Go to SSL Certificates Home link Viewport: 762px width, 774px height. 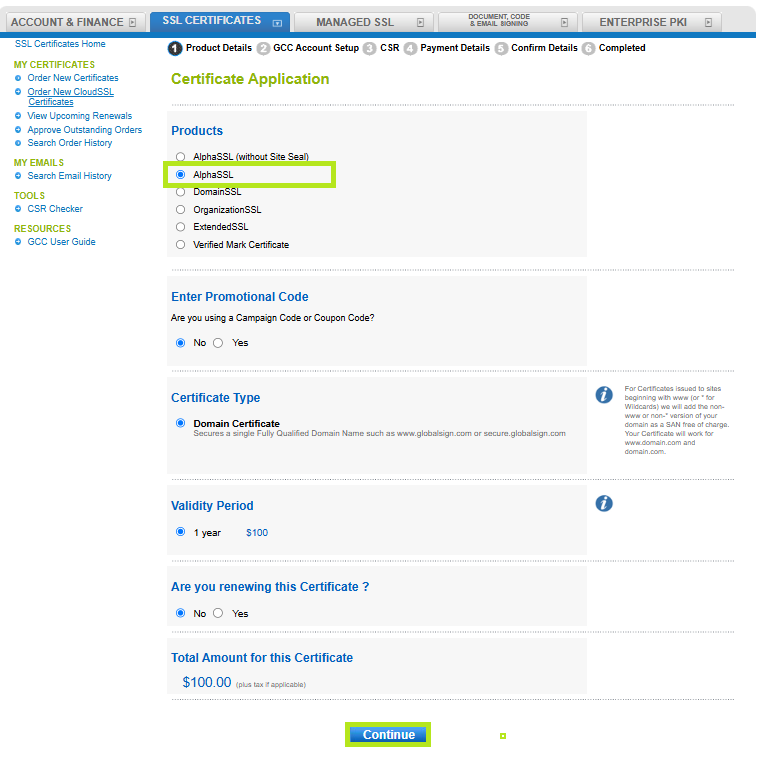[x=60, y=44]
